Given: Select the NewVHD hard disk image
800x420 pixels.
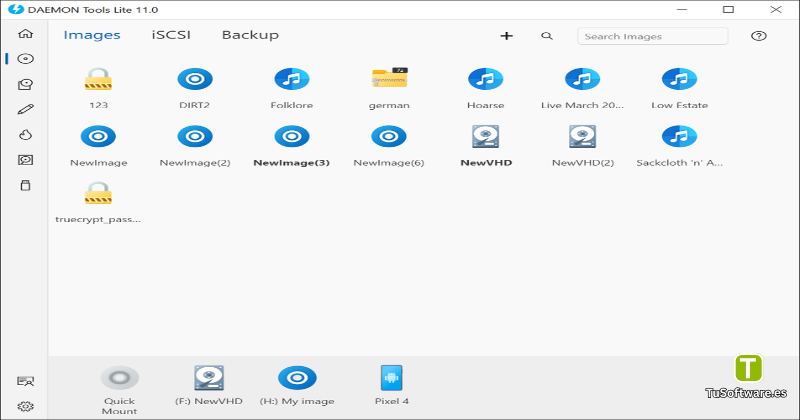Looking at the screenshot, I should 486,137.
